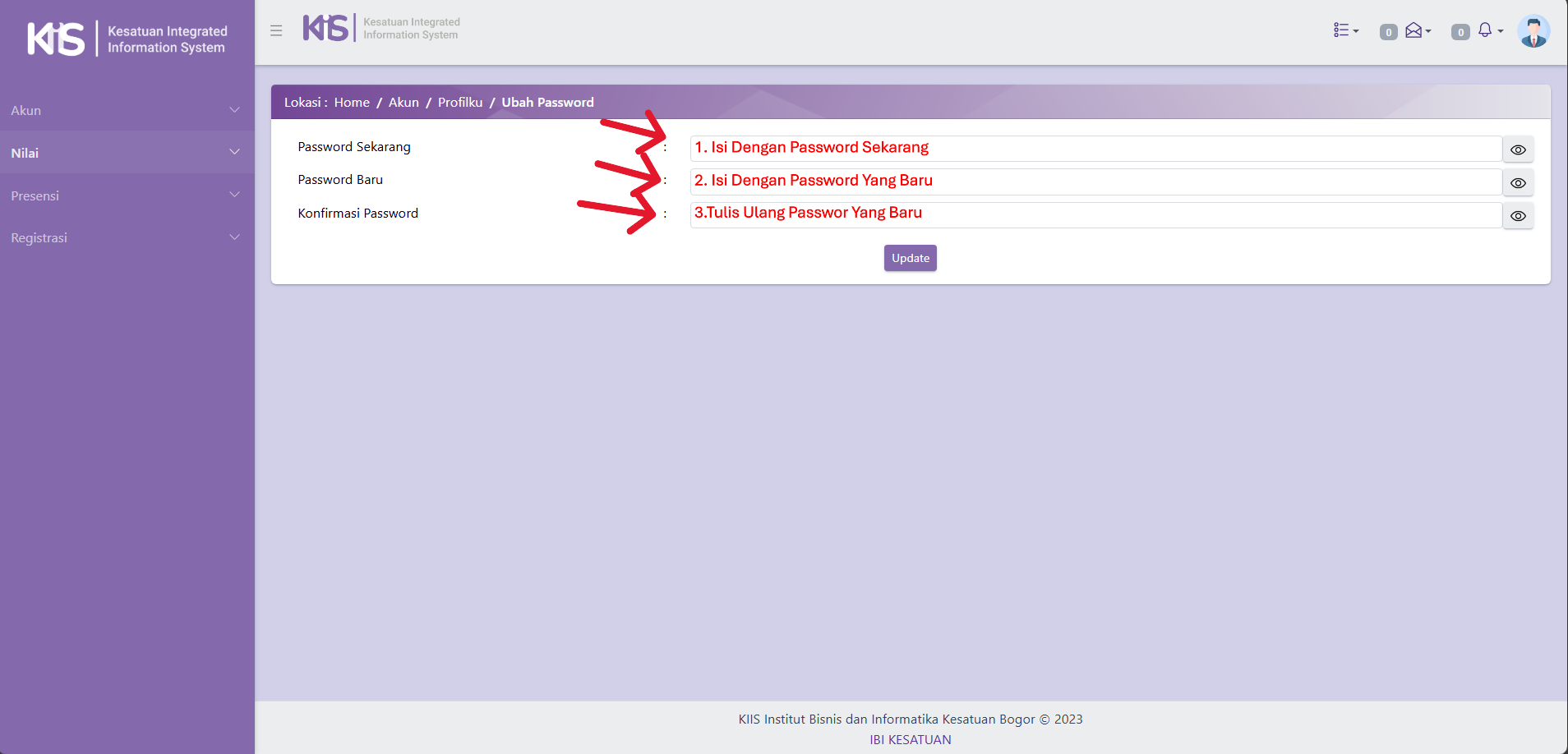Open the envelope messages icon
The height and width of the screenshot is (754, 1568).
[x=1416, y=30]
